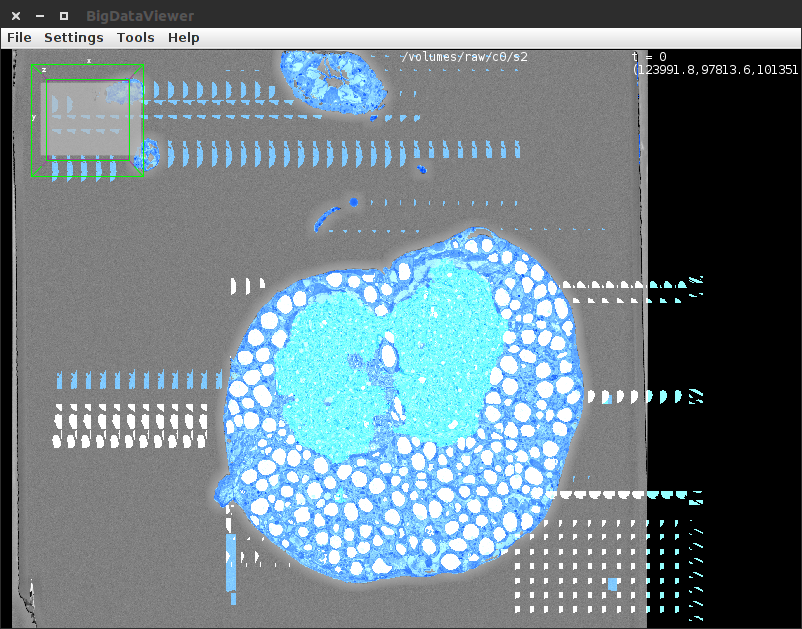Click the BigDataViewer title bar text
This screenshot has height=629, width=802.
click(x=141, y=15)
